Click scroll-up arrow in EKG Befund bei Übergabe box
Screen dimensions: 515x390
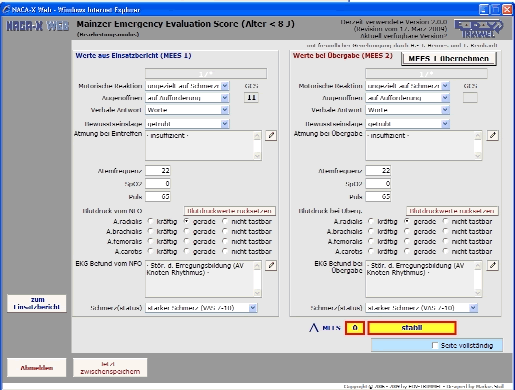pos(478,266)
